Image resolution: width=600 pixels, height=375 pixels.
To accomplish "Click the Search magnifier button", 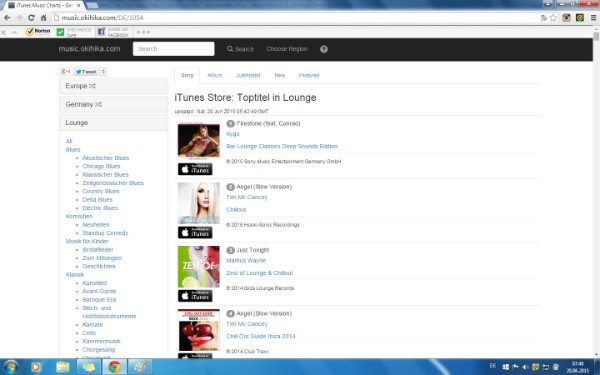I will (240, 49).
